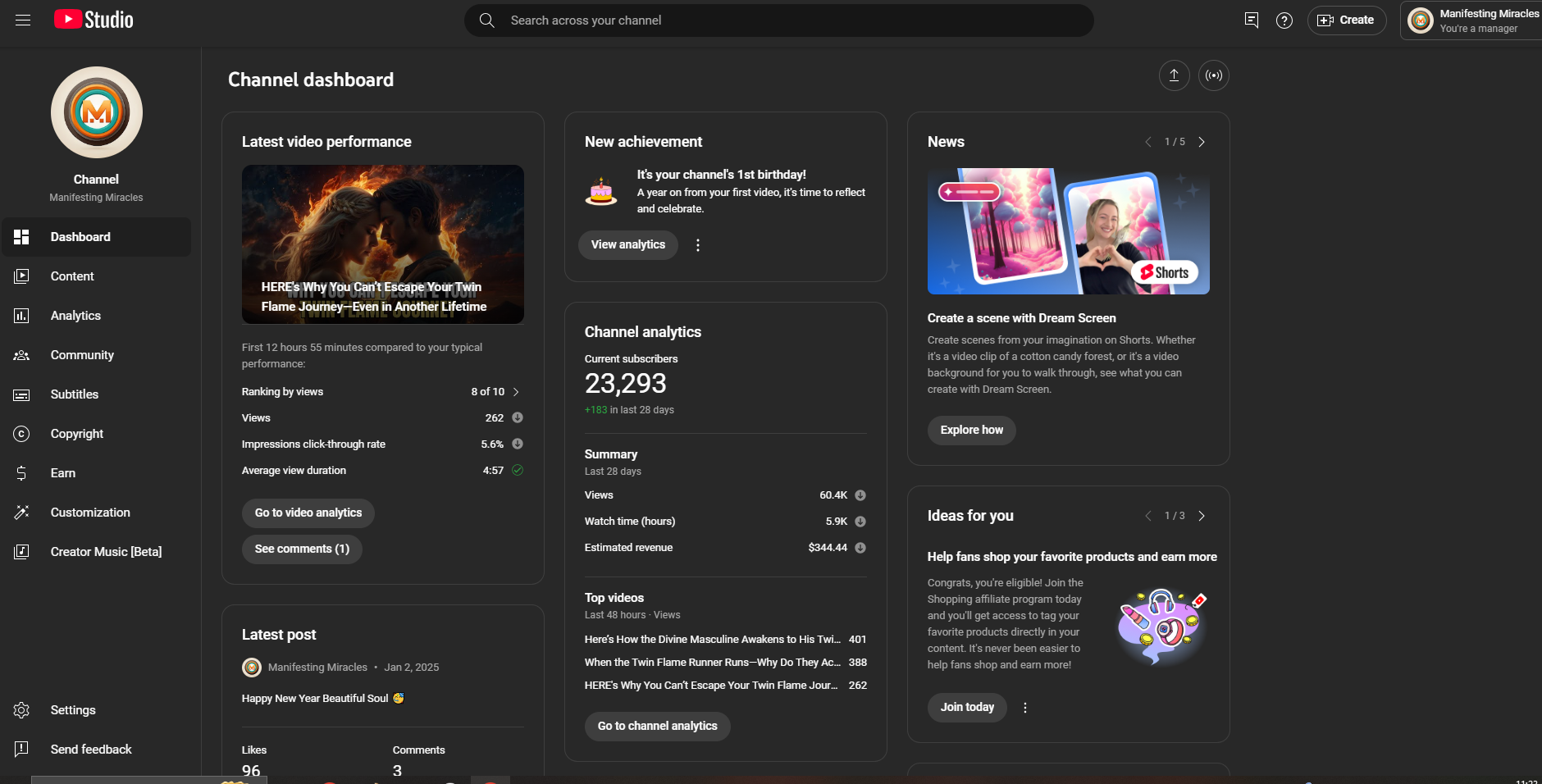This screenshot has width=1542, height=784.
Task: Open top video 'HERE's Why' with 262 views
Action: click(726, 686)
